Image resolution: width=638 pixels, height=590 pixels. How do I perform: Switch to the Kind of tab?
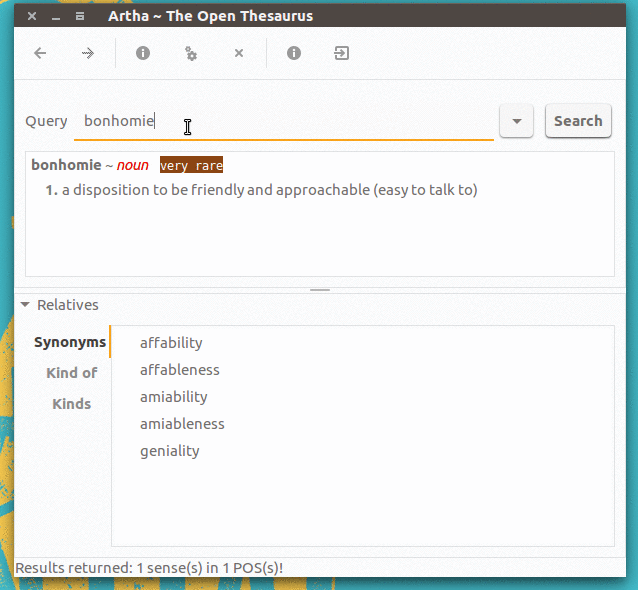71,373
